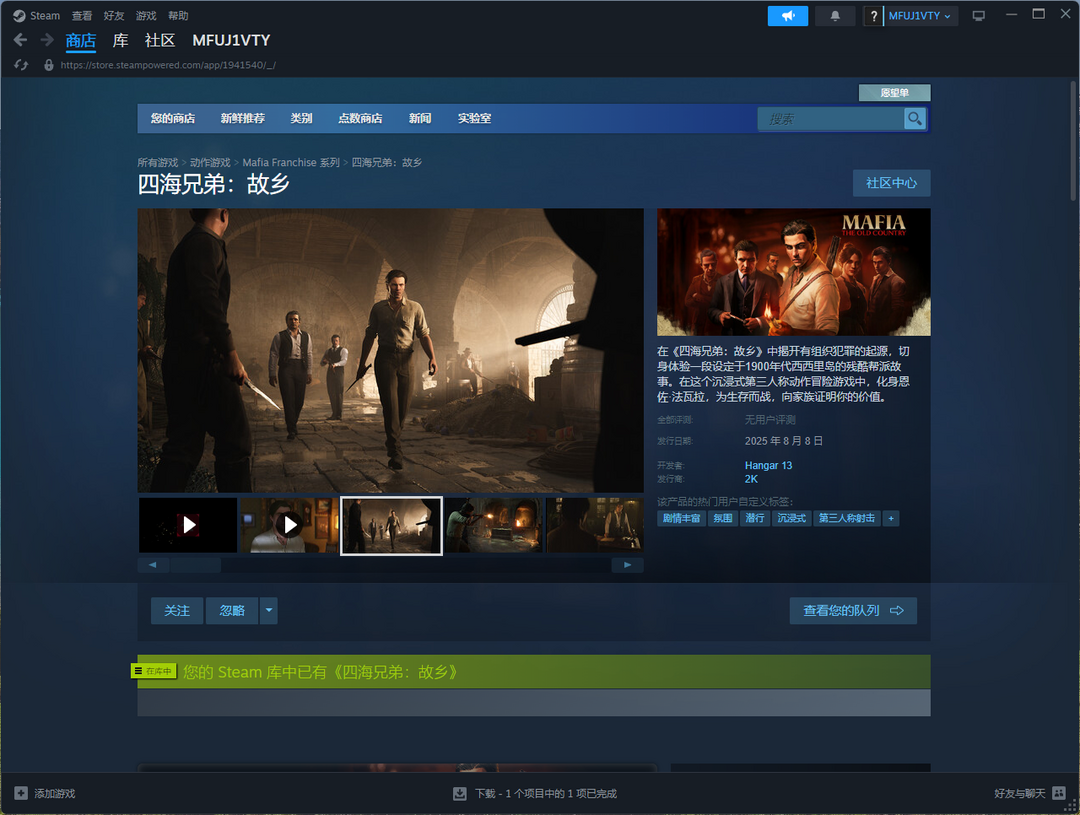This screenshot has width=1080, height=815.
Task: Click the 所有游戏 breadcrumb link
Action: (x=158, y=163)
